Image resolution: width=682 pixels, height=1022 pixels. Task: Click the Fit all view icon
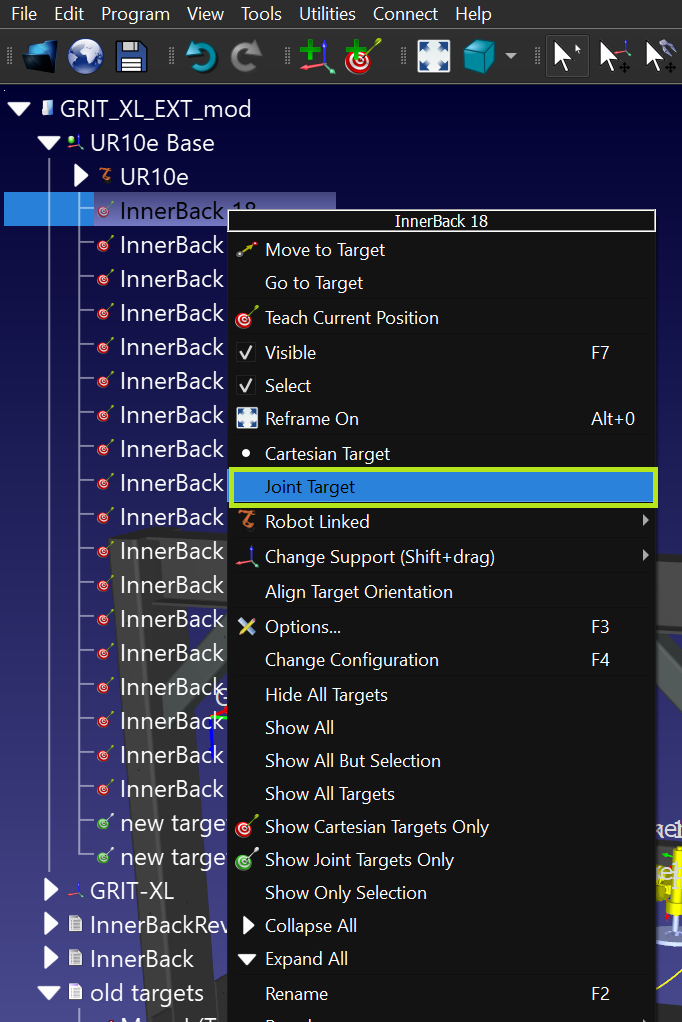pos(432,56)
